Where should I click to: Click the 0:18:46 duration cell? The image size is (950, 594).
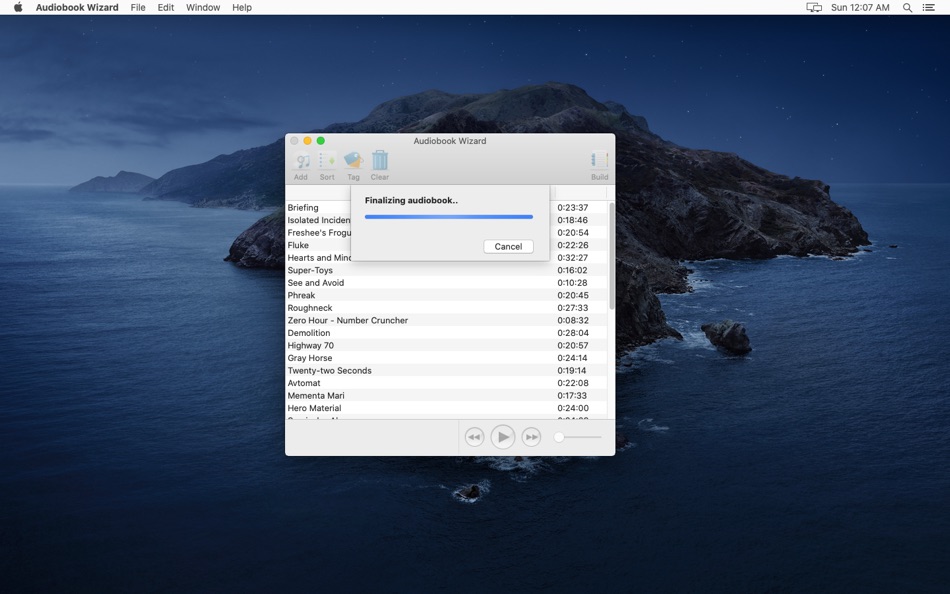pos(573,220)
